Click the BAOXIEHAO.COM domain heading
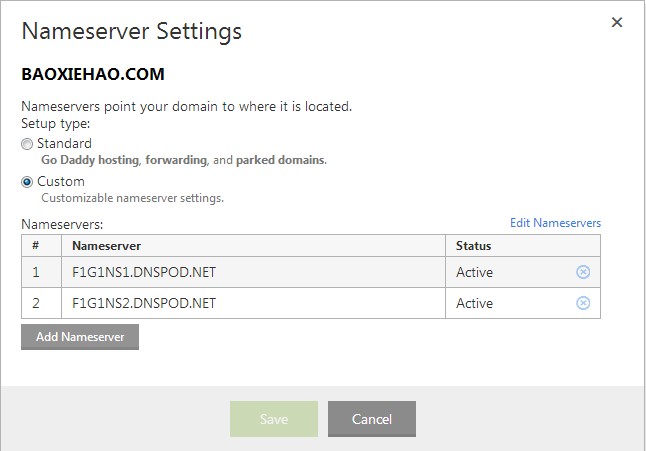 click(93, 75)
